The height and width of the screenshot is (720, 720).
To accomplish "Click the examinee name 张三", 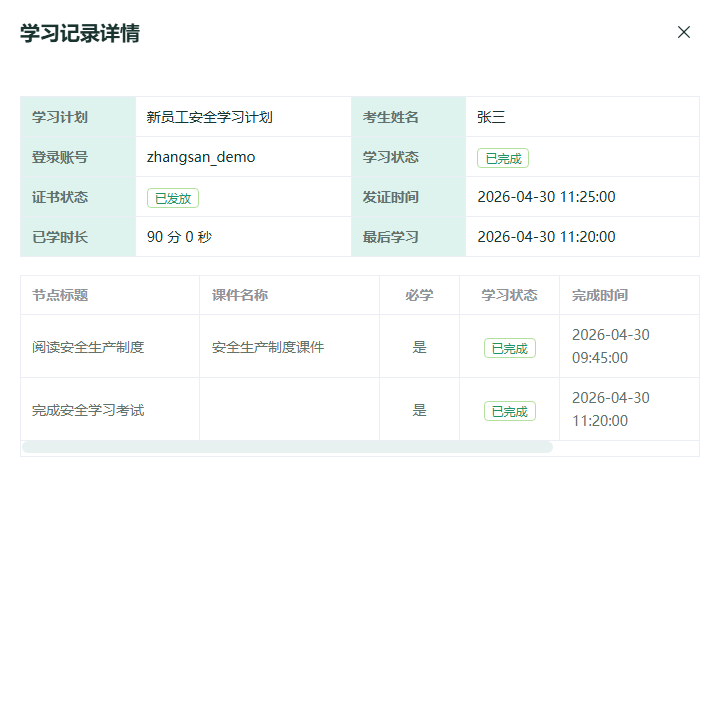I will [x=491, y=117].
